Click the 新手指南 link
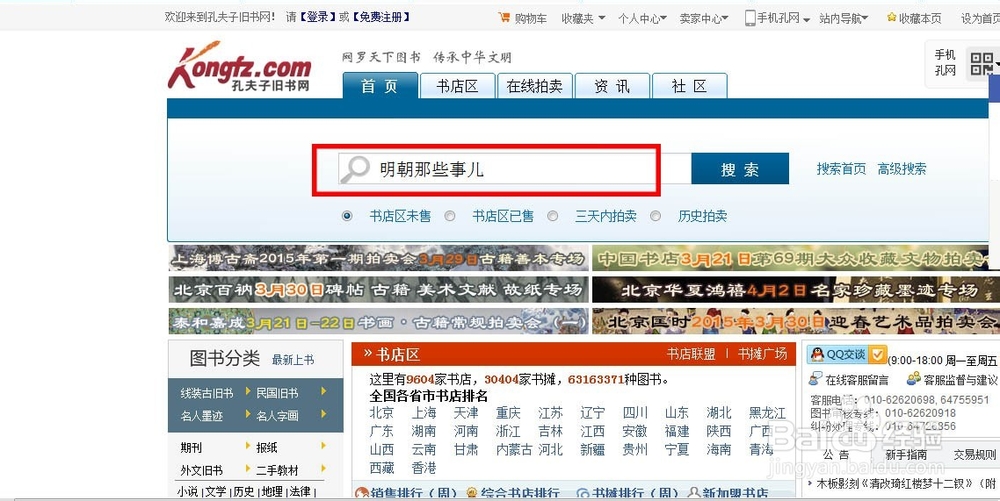The image size is (1000, 501). click(906, 454)
